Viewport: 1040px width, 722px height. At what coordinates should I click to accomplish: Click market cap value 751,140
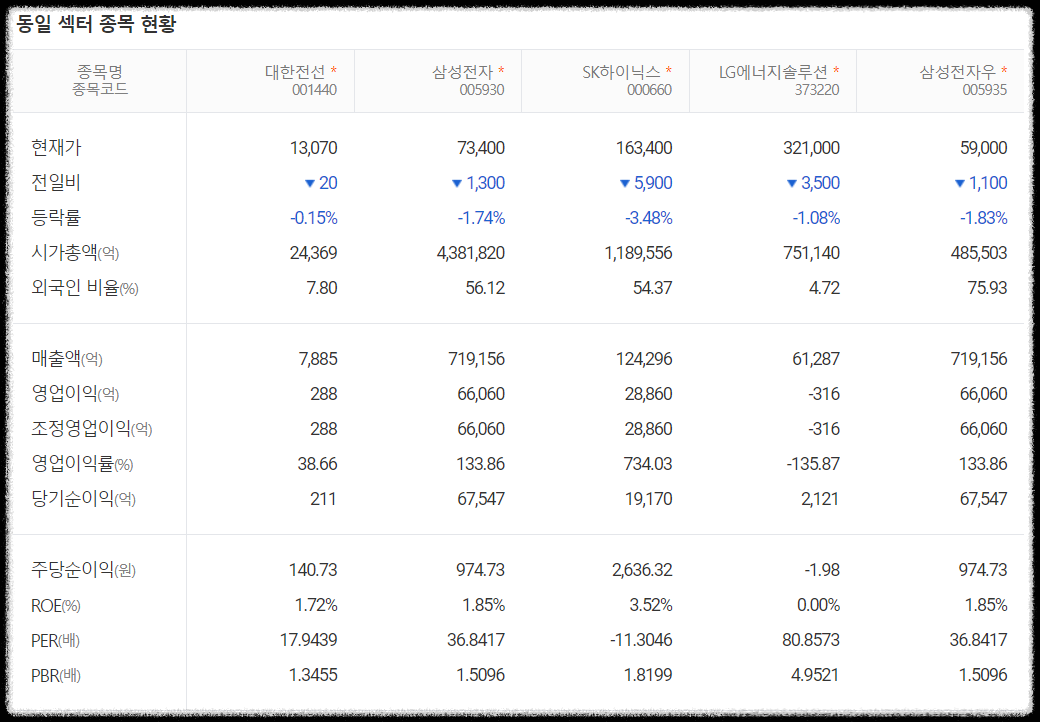click(x=811, y=253)
